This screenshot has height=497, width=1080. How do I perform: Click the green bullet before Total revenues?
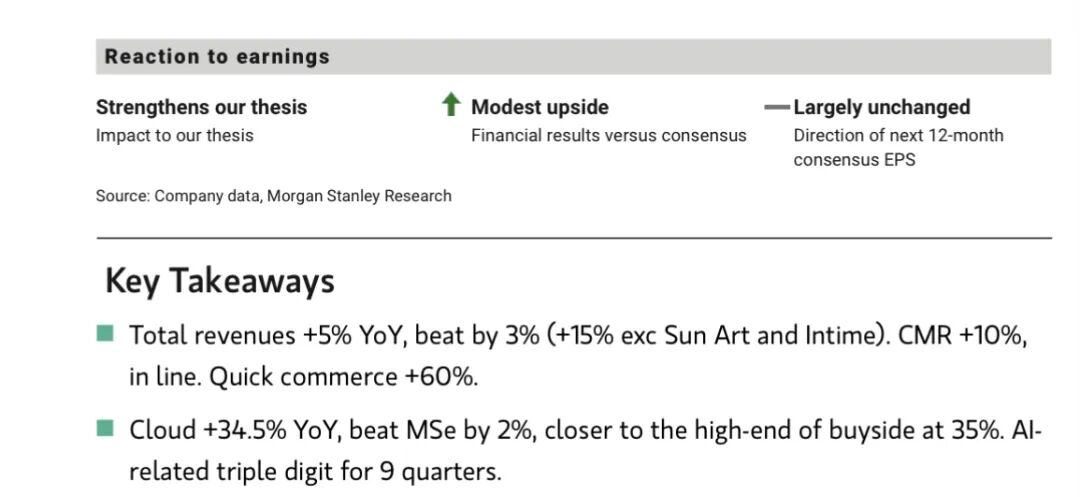[x=105, y=333]
